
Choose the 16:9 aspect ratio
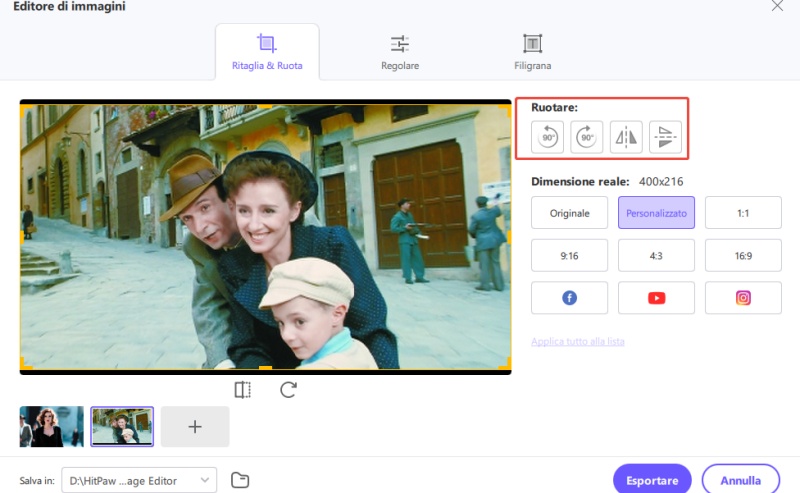click(743, 255)
